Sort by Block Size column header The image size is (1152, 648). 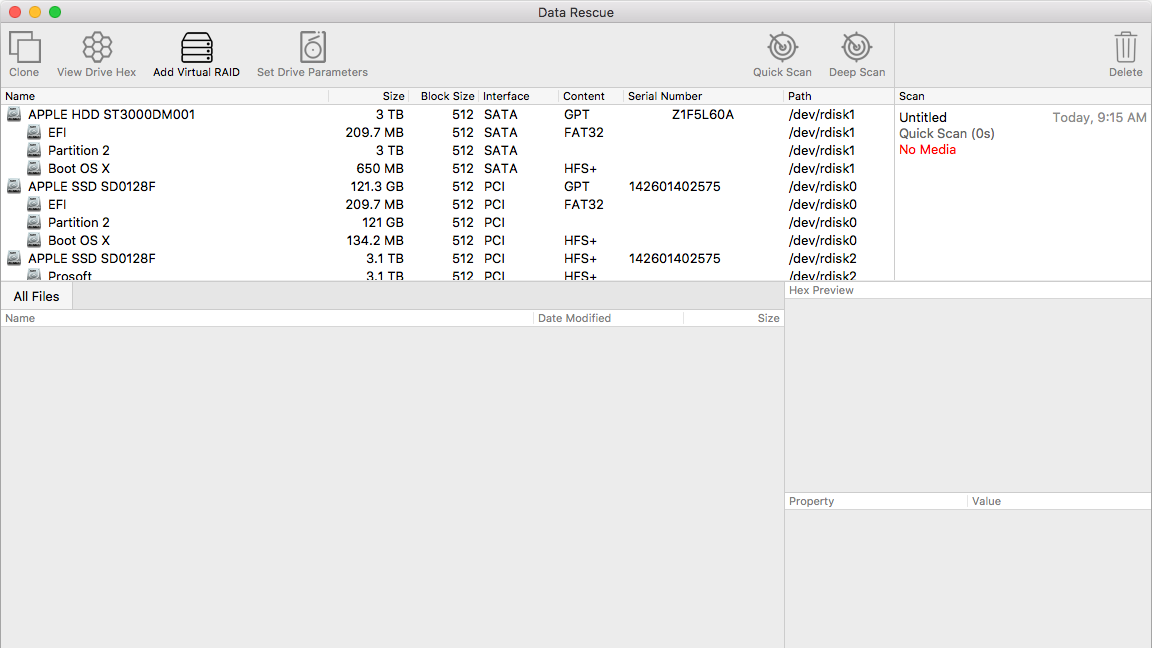(444, 96)
